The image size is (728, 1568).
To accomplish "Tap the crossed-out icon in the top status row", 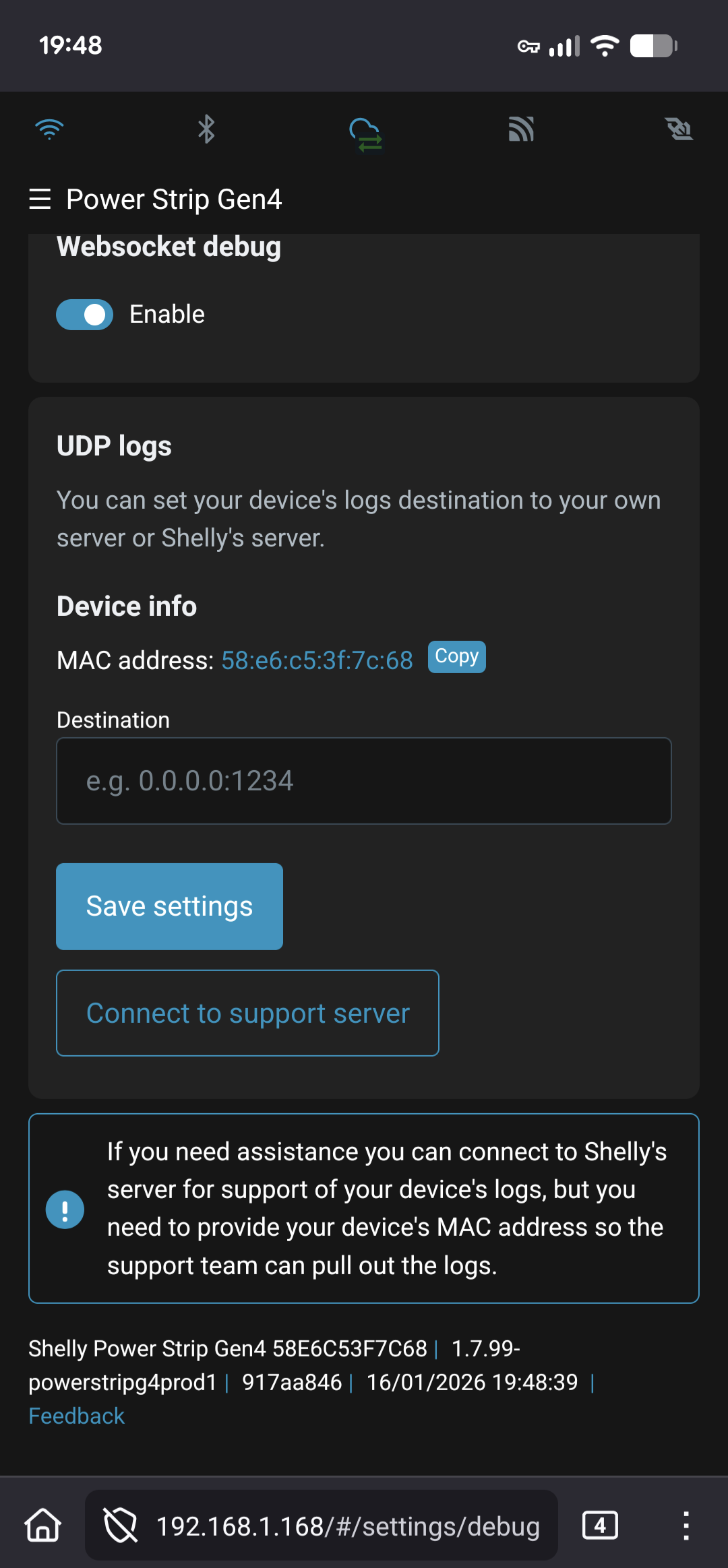I will [x=679, y=129].
